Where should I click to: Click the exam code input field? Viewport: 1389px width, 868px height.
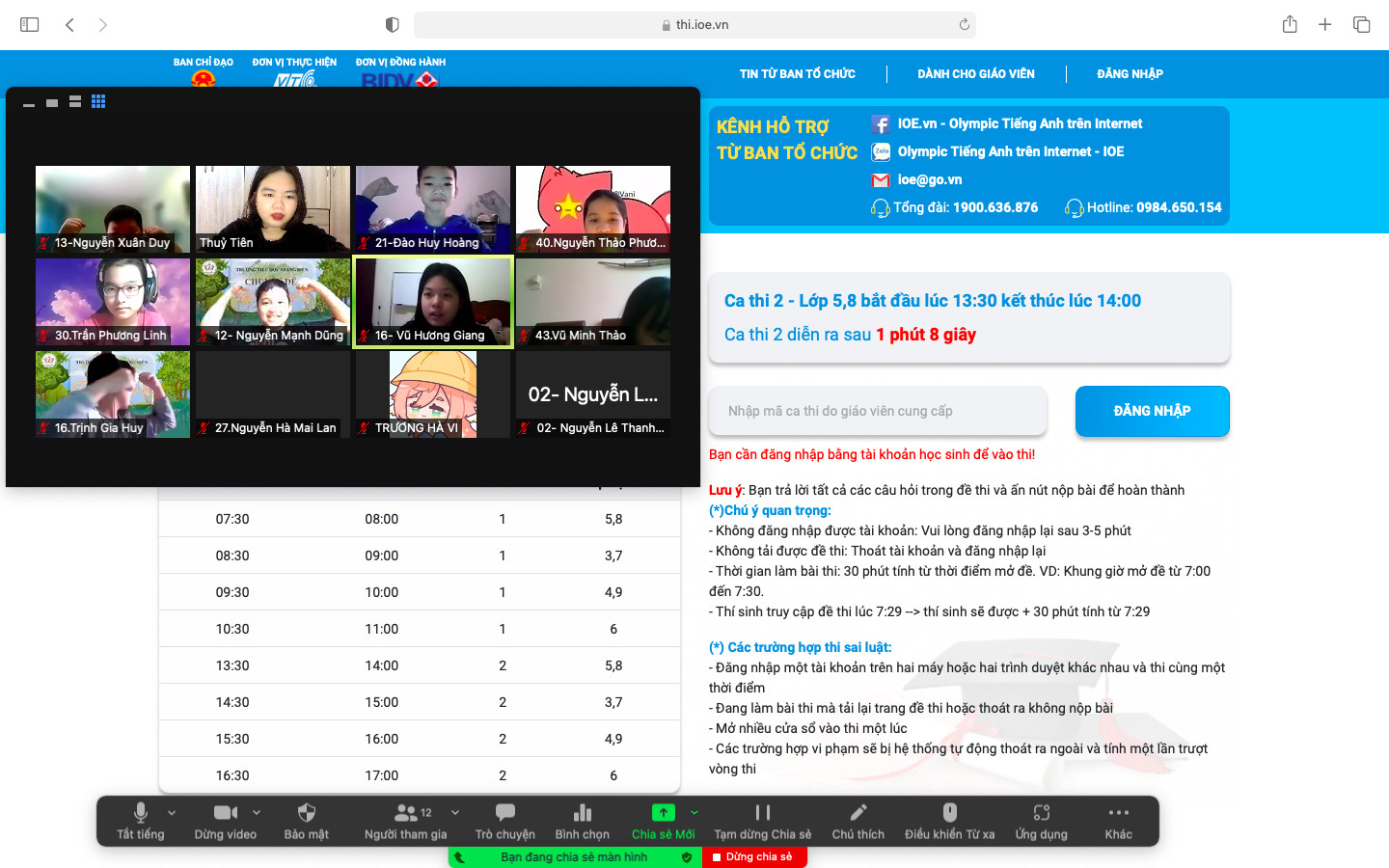878,411
